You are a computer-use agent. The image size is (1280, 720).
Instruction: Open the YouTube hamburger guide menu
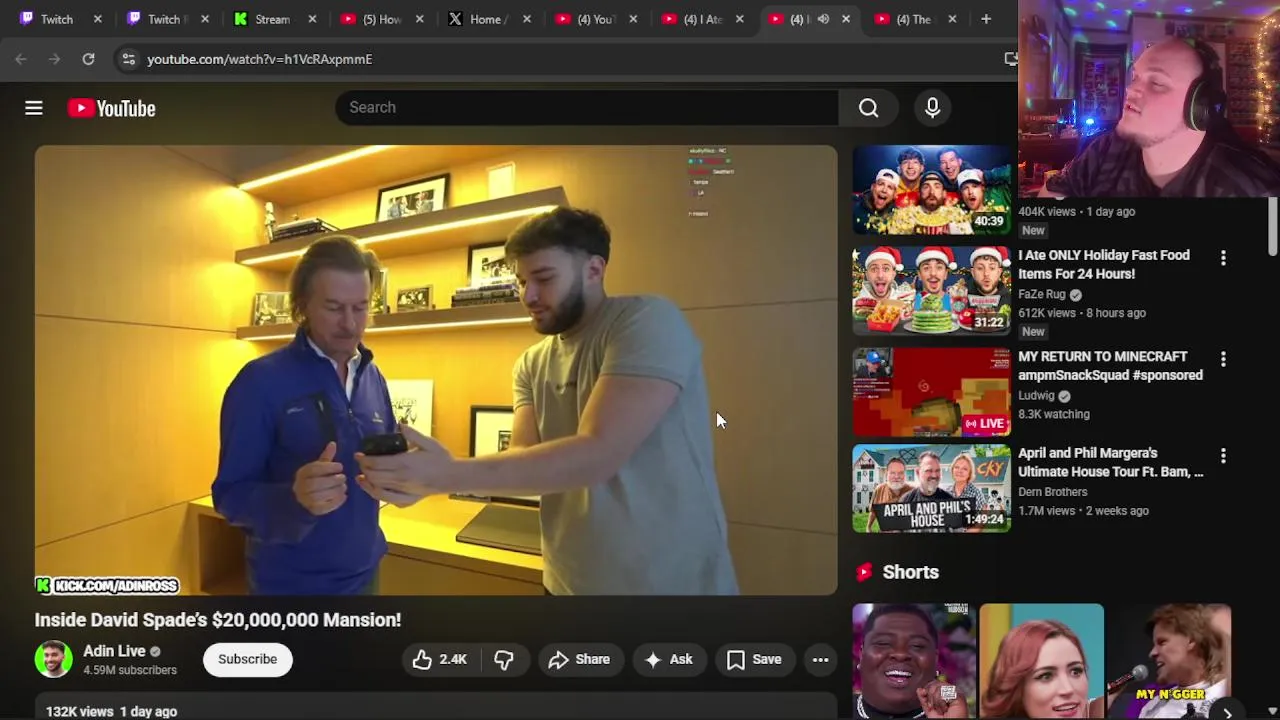tap(34, 108)
